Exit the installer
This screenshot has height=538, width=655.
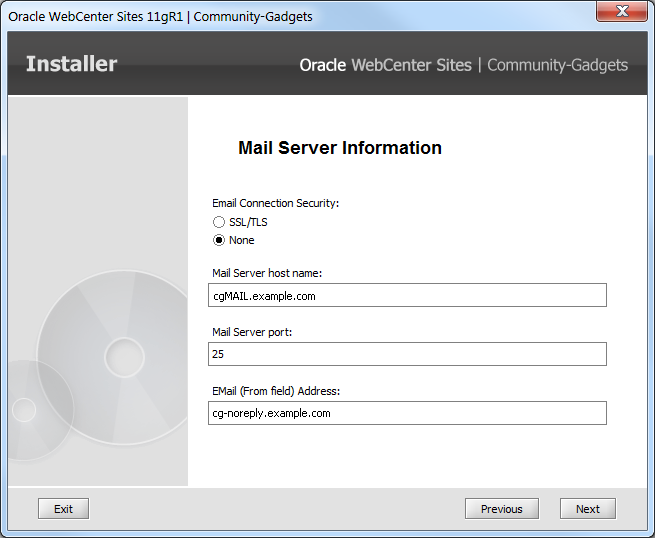(63, 509)
